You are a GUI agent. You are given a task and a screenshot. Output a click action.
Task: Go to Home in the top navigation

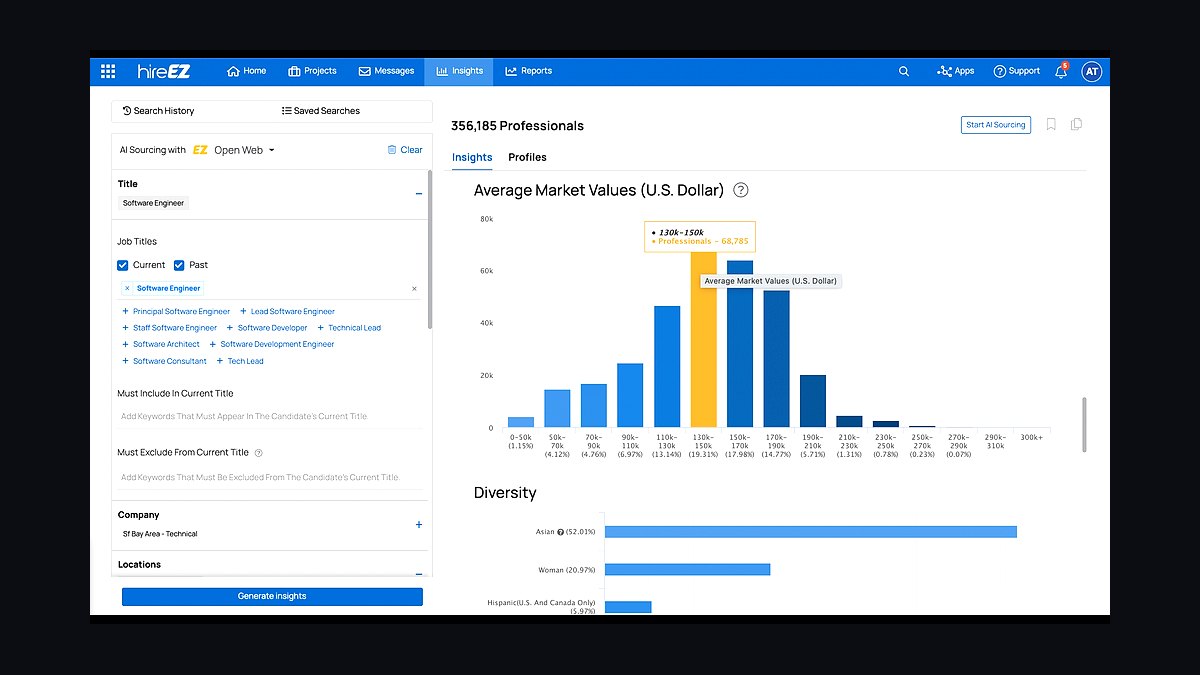pos(247,71)
